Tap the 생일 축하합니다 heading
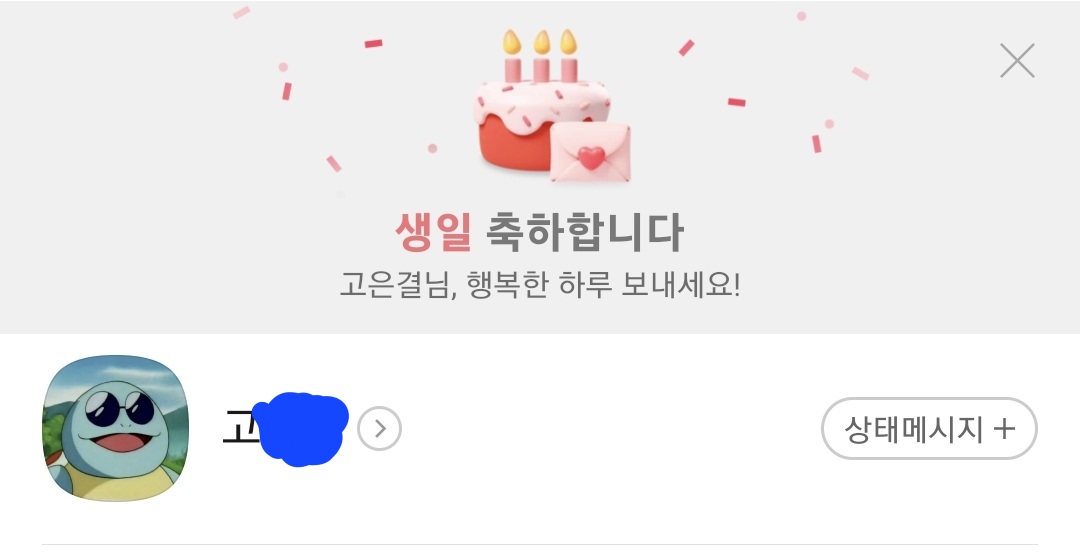The height and width of the screenshot is (560, 1080). tap(539, 231)
